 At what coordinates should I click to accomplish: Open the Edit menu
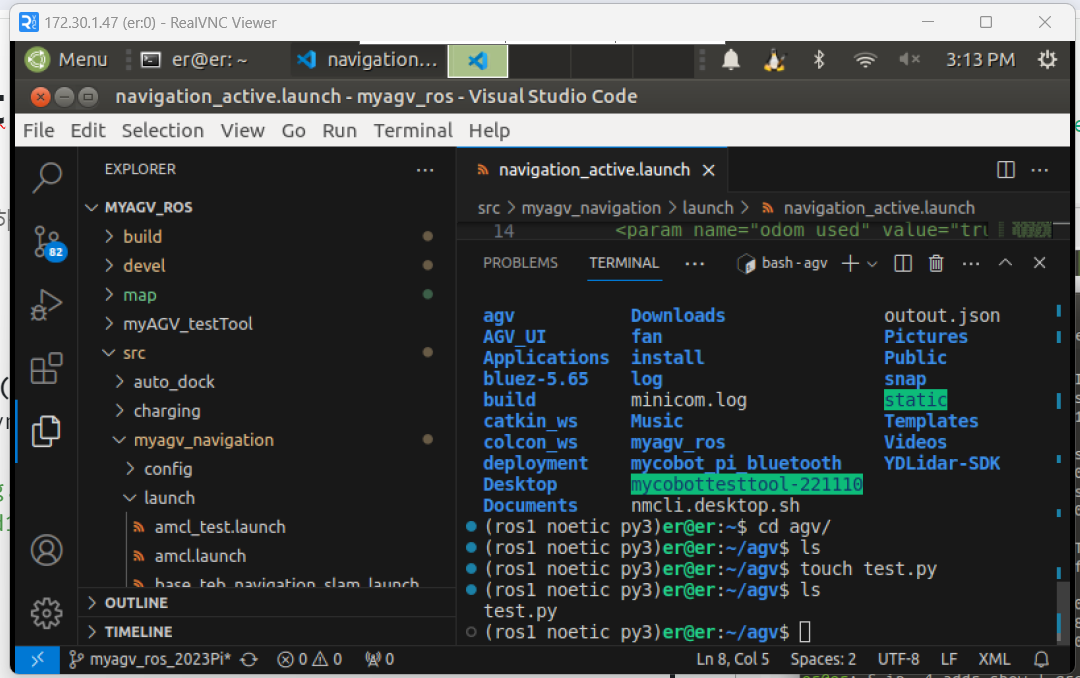coord(88,130)
